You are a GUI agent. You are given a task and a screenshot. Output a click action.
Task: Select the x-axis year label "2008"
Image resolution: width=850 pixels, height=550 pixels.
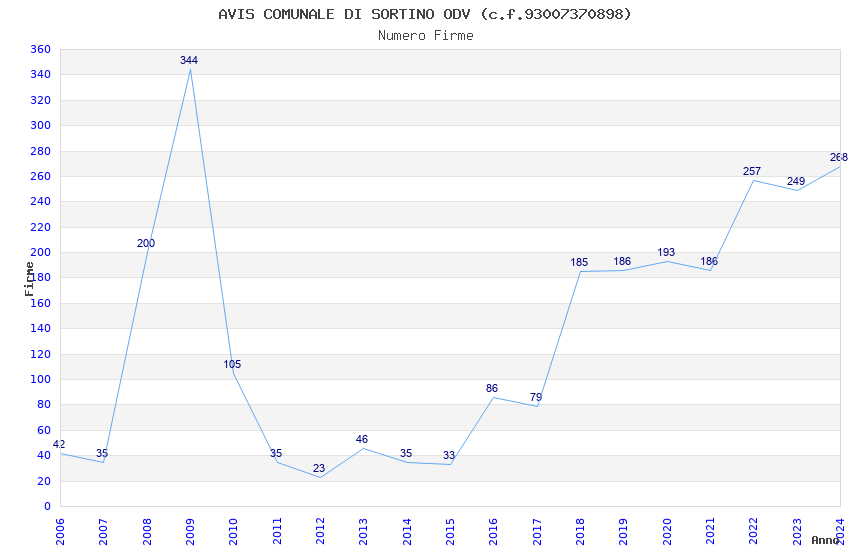click(x=146, y=532)
